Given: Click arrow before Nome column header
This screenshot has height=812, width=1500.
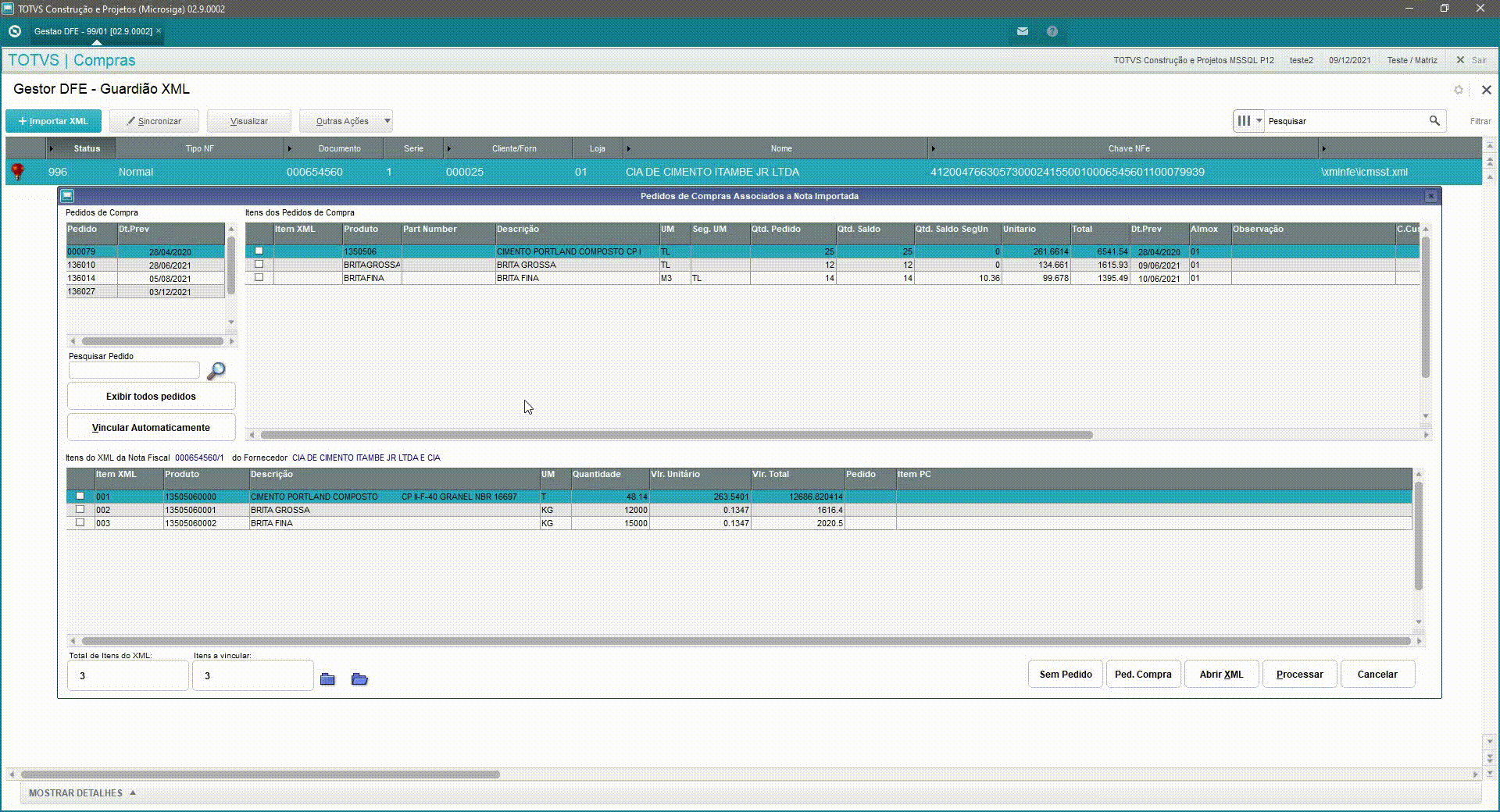Looking at the screenshot, I should (x=628, y=148).
